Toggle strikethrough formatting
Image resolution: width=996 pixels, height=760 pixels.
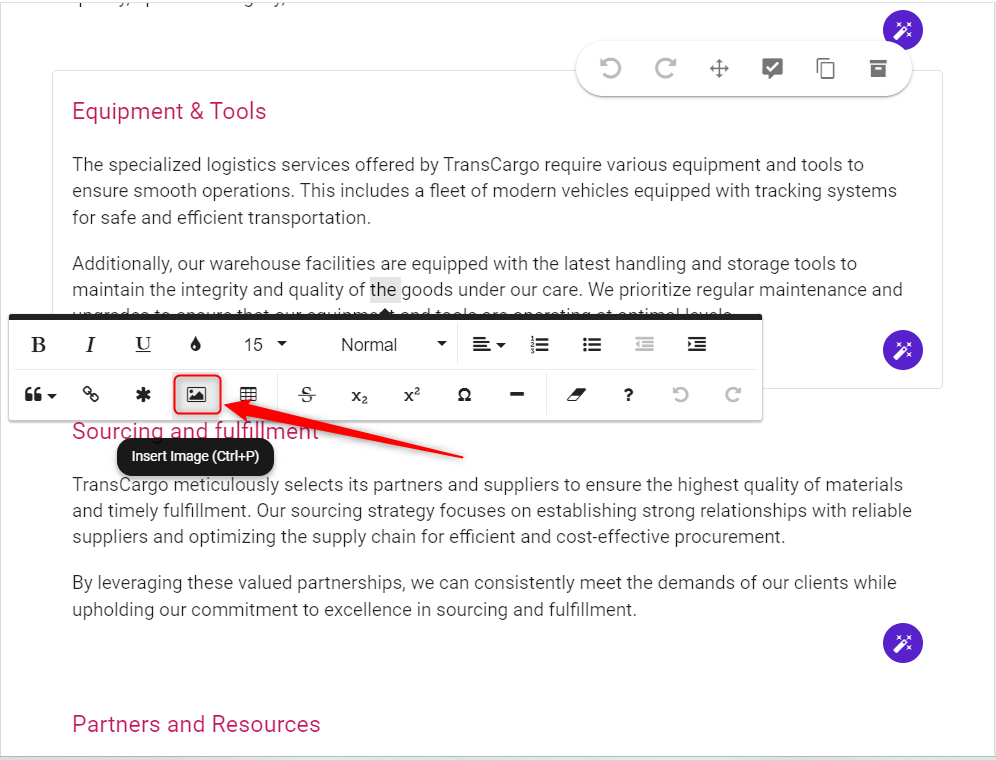tap(307, 395)
